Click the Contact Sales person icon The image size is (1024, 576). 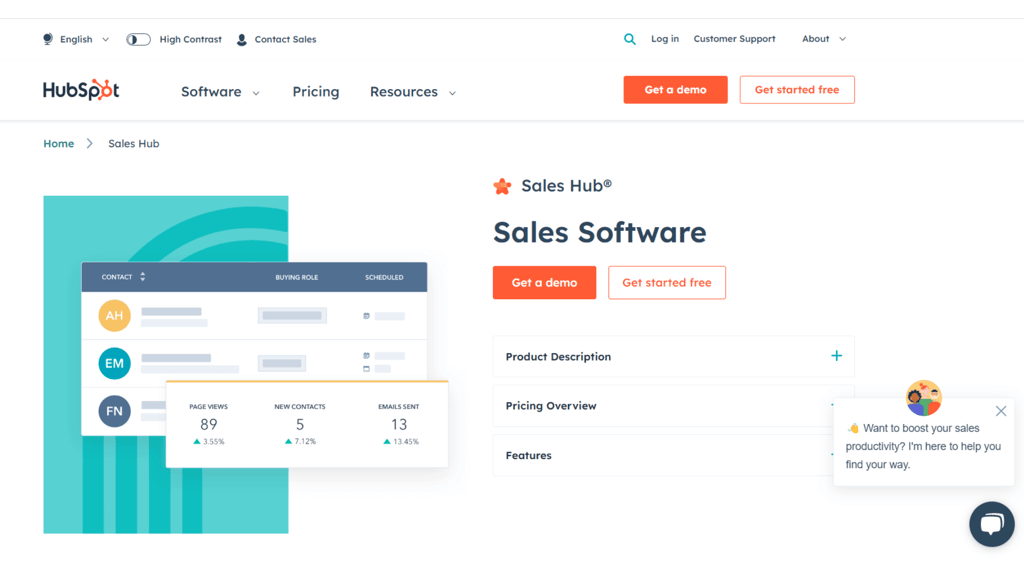(x=242, y=39)
